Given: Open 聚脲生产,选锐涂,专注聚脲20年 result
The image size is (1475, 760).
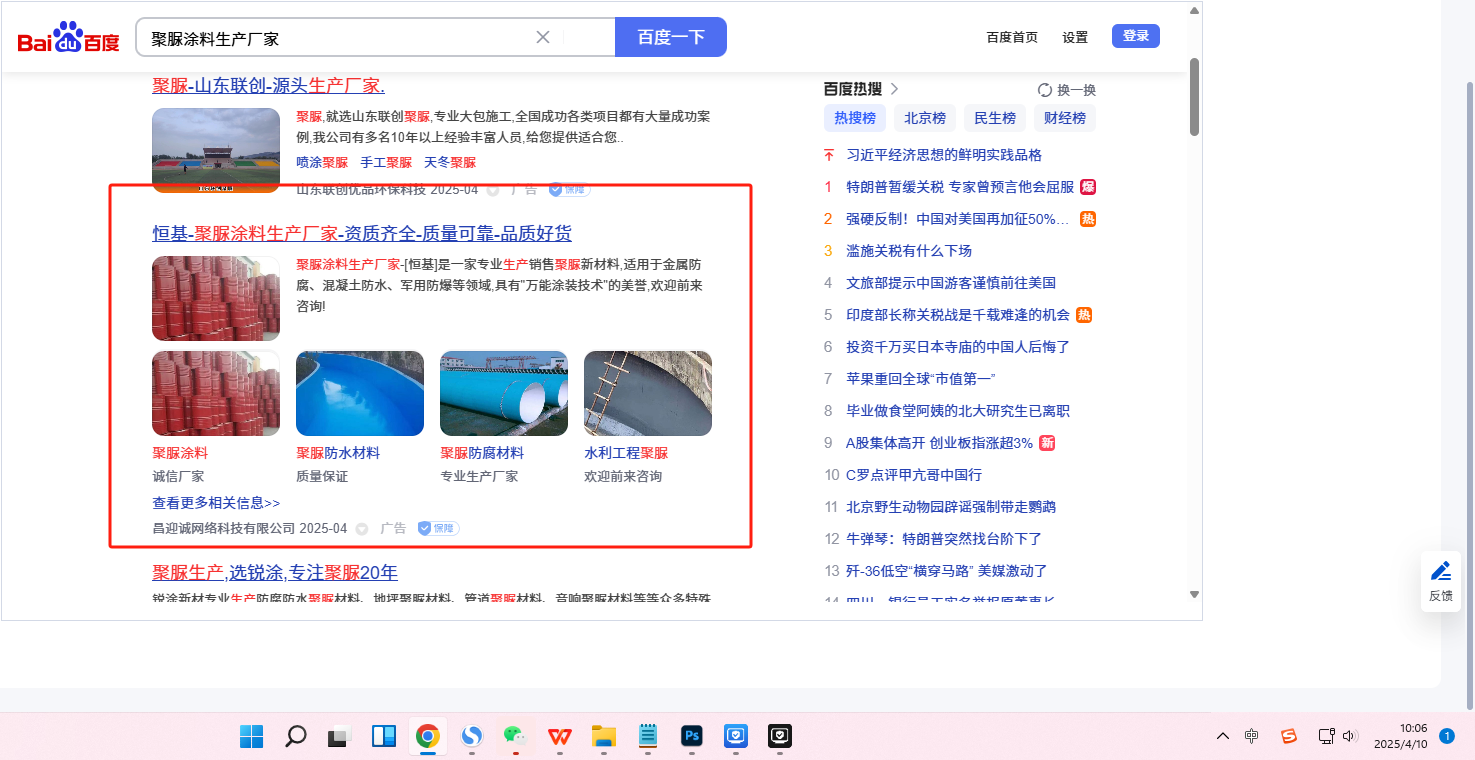Looking at the screenshot, I should (x=275, y=573).
